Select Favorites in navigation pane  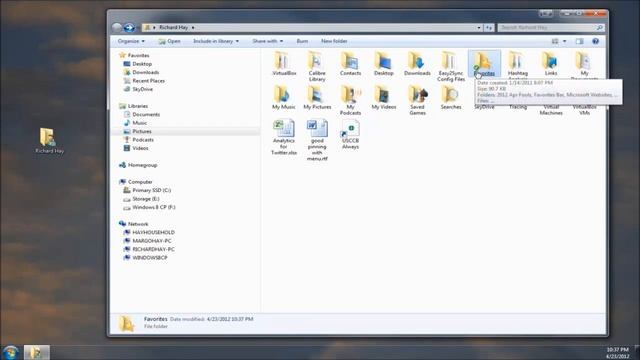pos(134,55)
